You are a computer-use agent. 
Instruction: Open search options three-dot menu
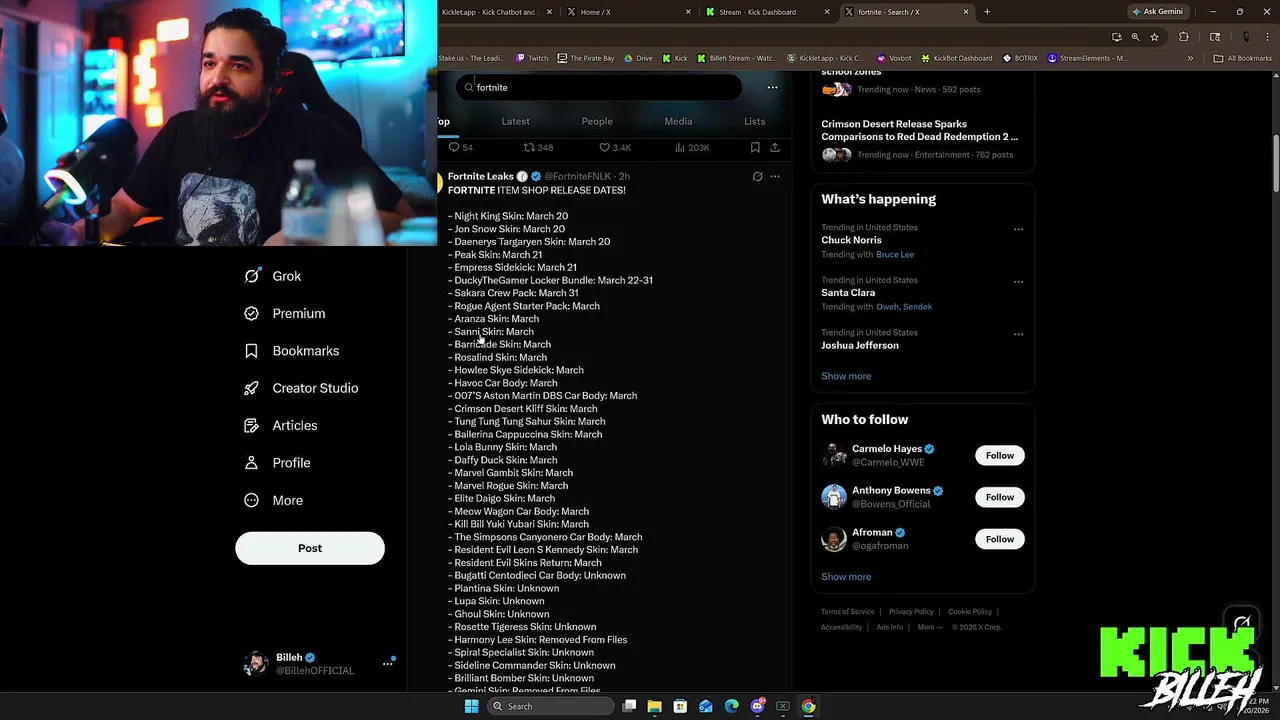tap(772, 87)
